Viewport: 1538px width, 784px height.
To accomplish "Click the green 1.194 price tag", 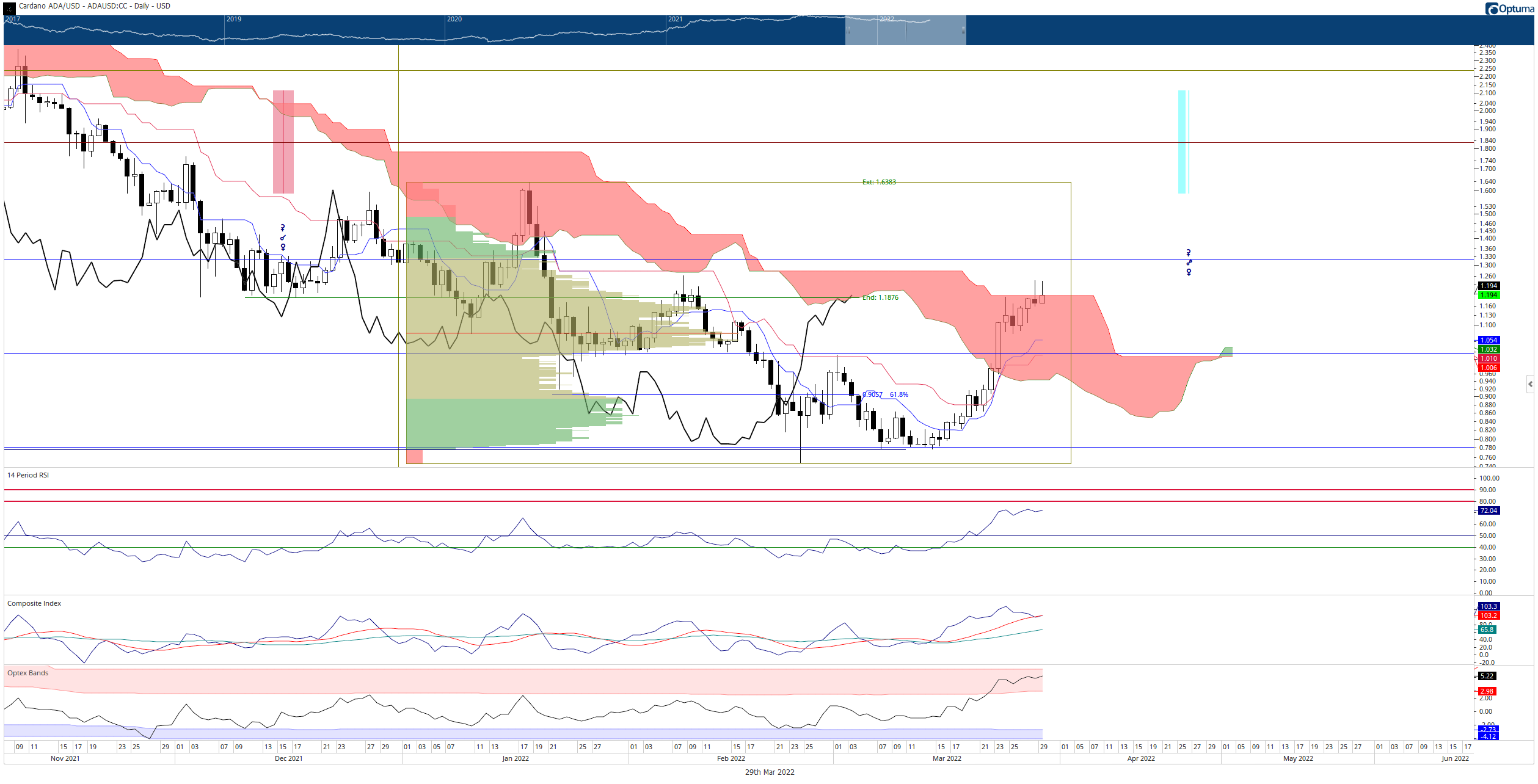I will [x=1489, y=295].
